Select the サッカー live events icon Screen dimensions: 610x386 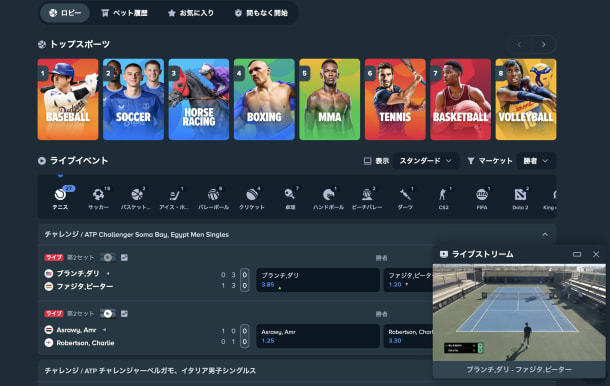98,198
